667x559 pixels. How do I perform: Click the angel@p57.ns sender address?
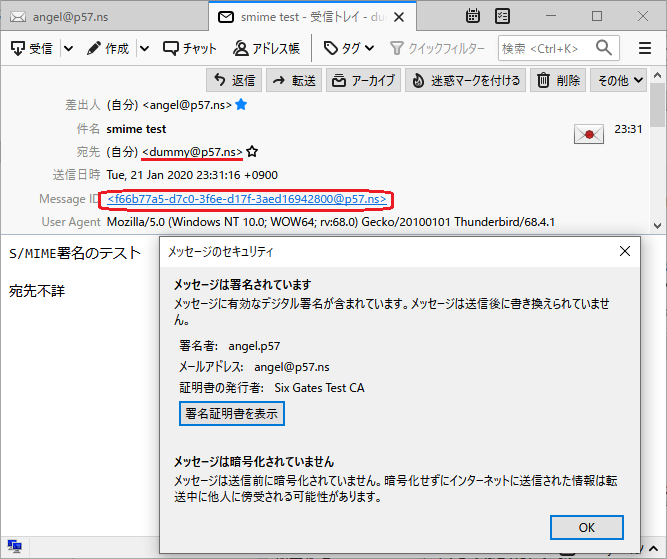(x=187, y=105)
